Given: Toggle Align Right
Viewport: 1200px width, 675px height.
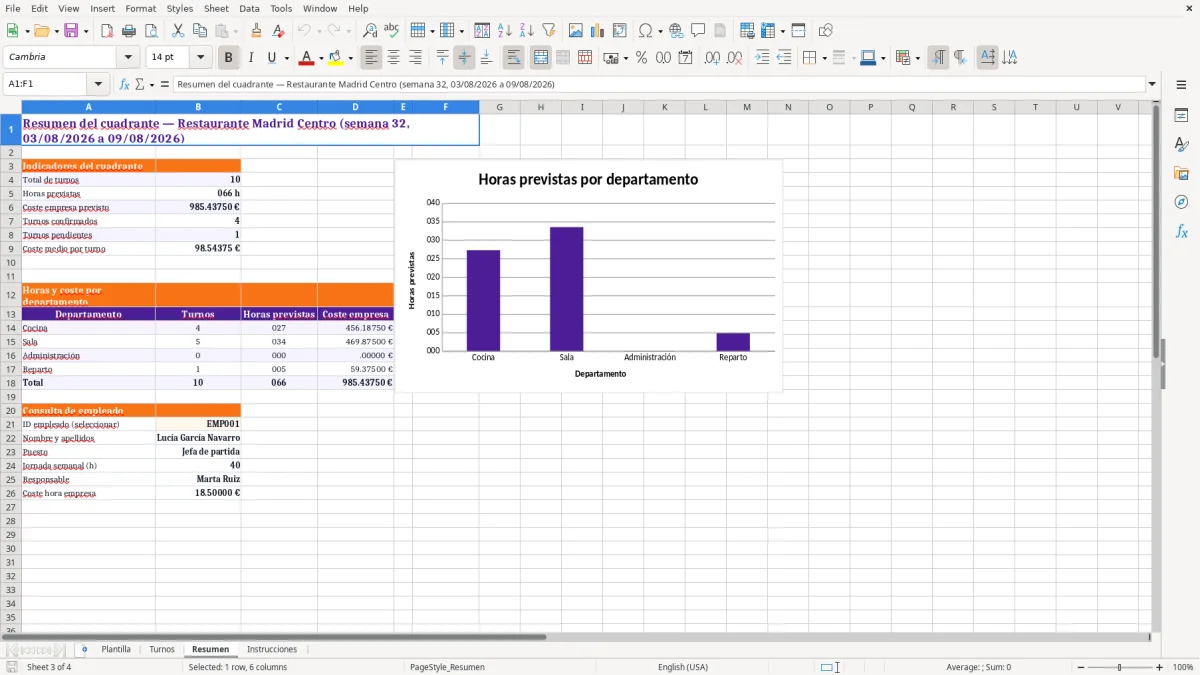Looking at the screenshot, I should click(x=415, y=58).
